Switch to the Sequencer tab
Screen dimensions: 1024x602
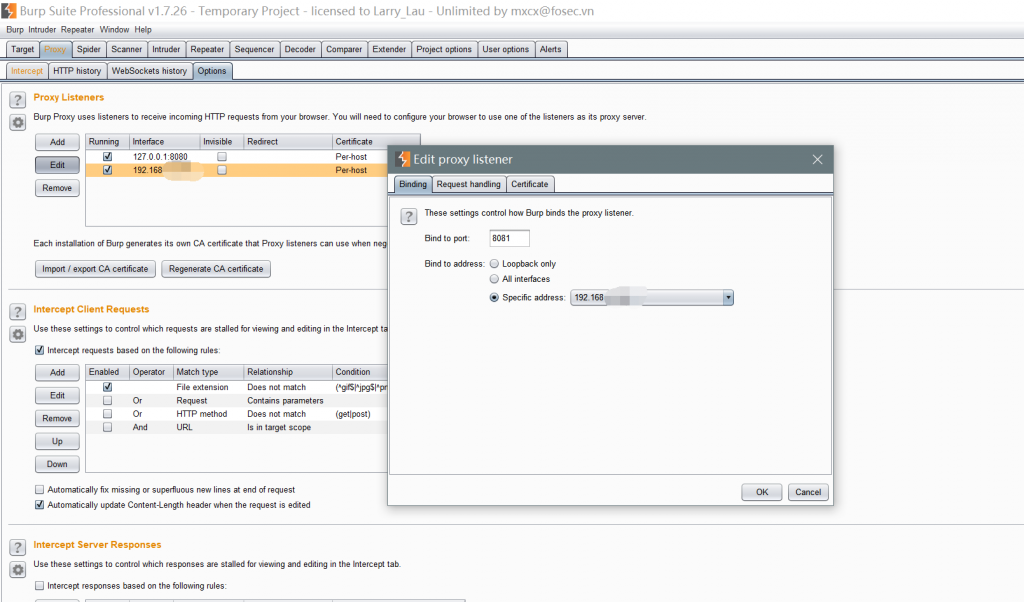[x=255, y=49]
